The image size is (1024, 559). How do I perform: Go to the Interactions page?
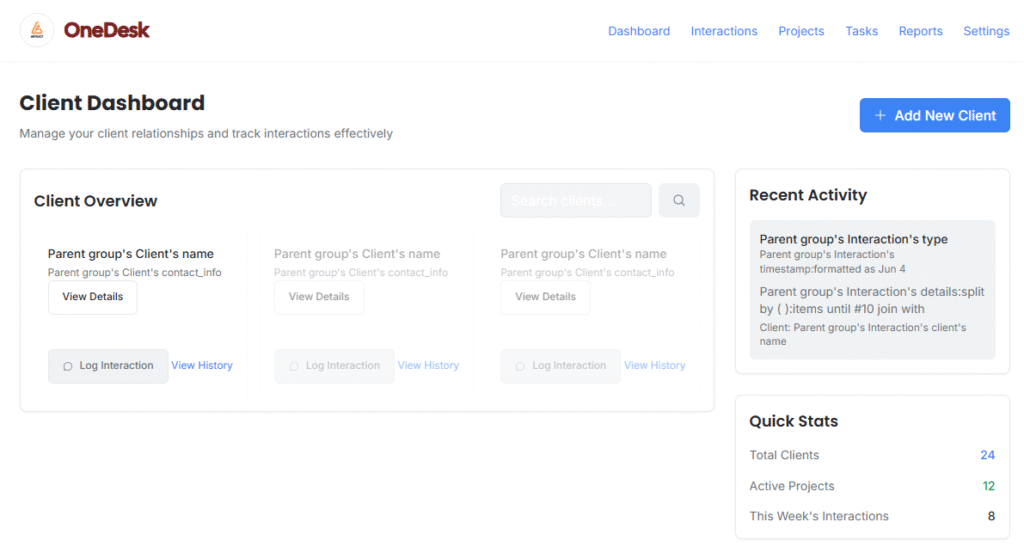click(724, 31)
